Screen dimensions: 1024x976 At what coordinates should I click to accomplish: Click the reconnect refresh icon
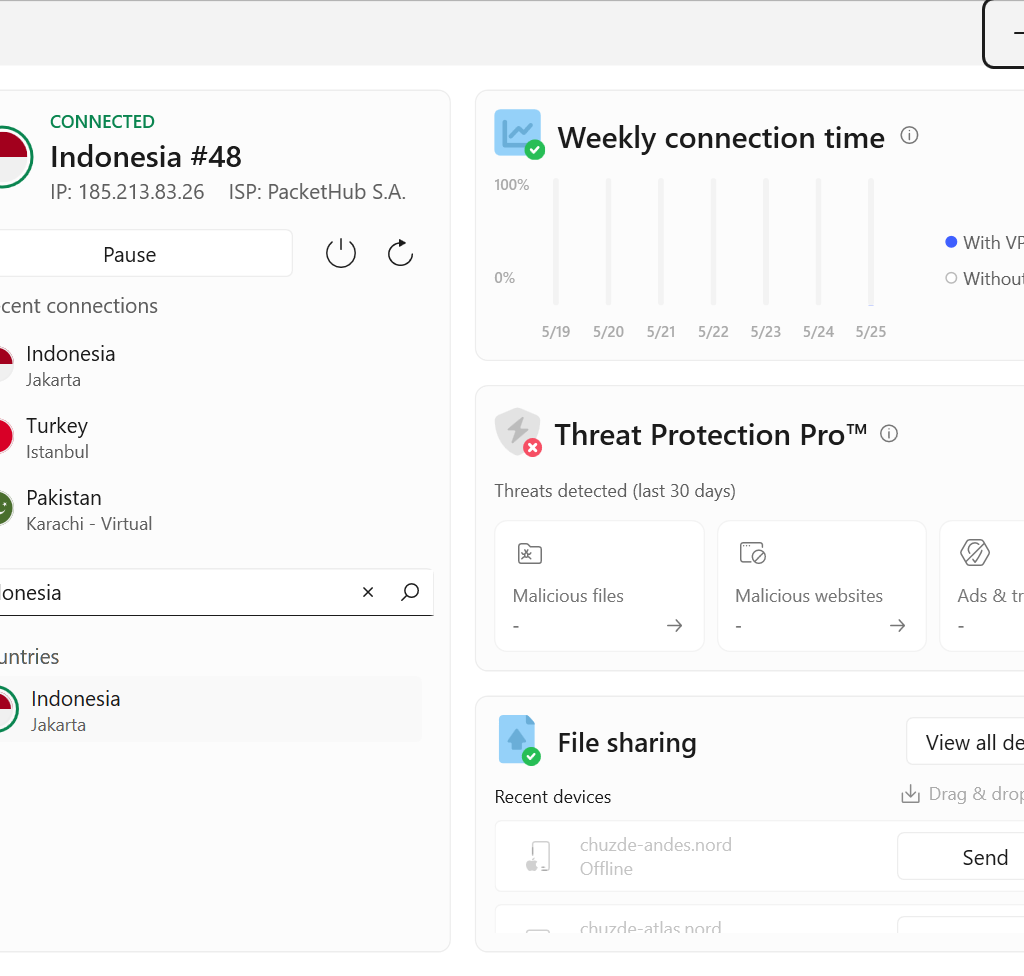[x=400, y=253]
